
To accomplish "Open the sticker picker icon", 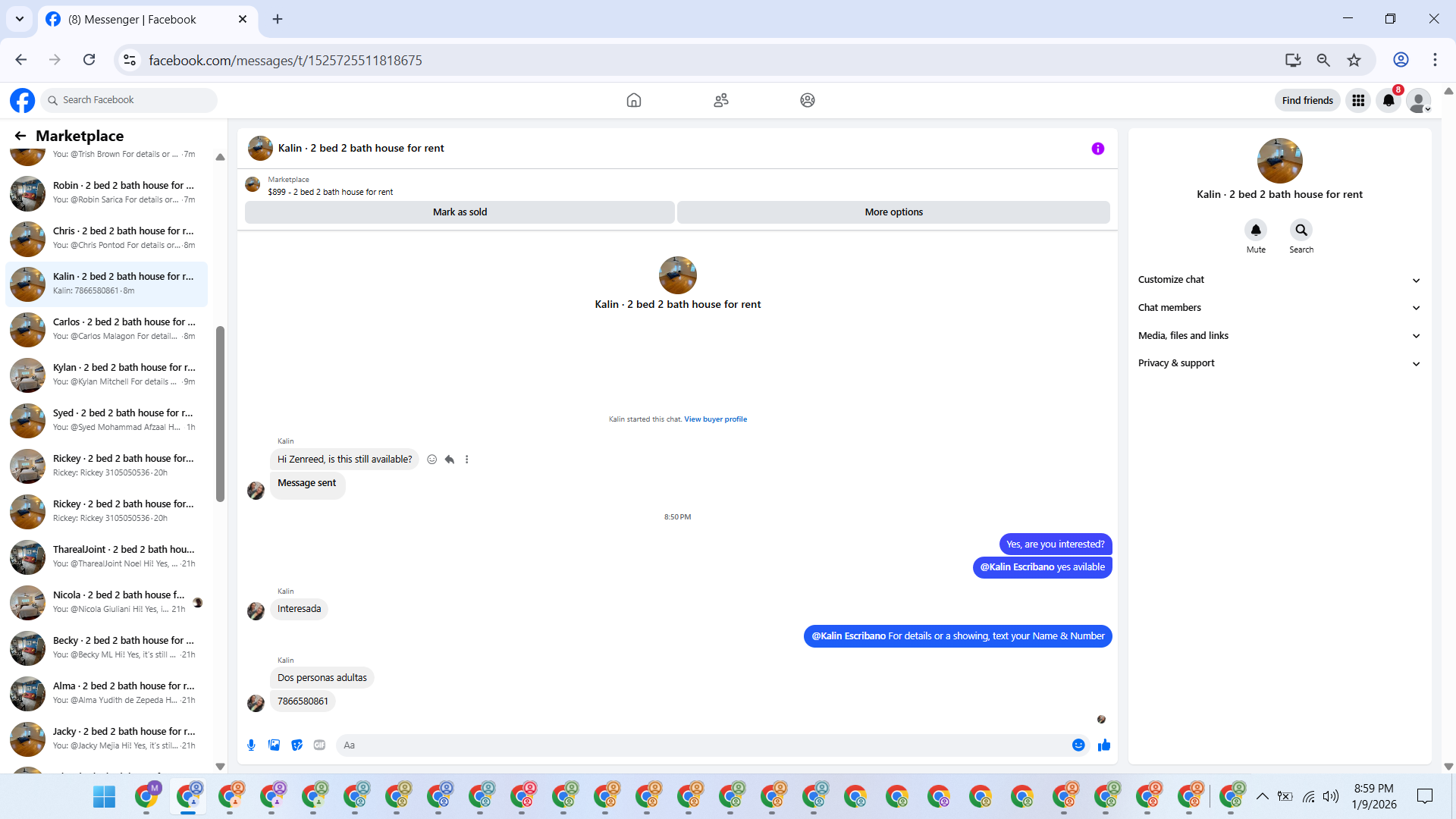I will pos(297,745).
